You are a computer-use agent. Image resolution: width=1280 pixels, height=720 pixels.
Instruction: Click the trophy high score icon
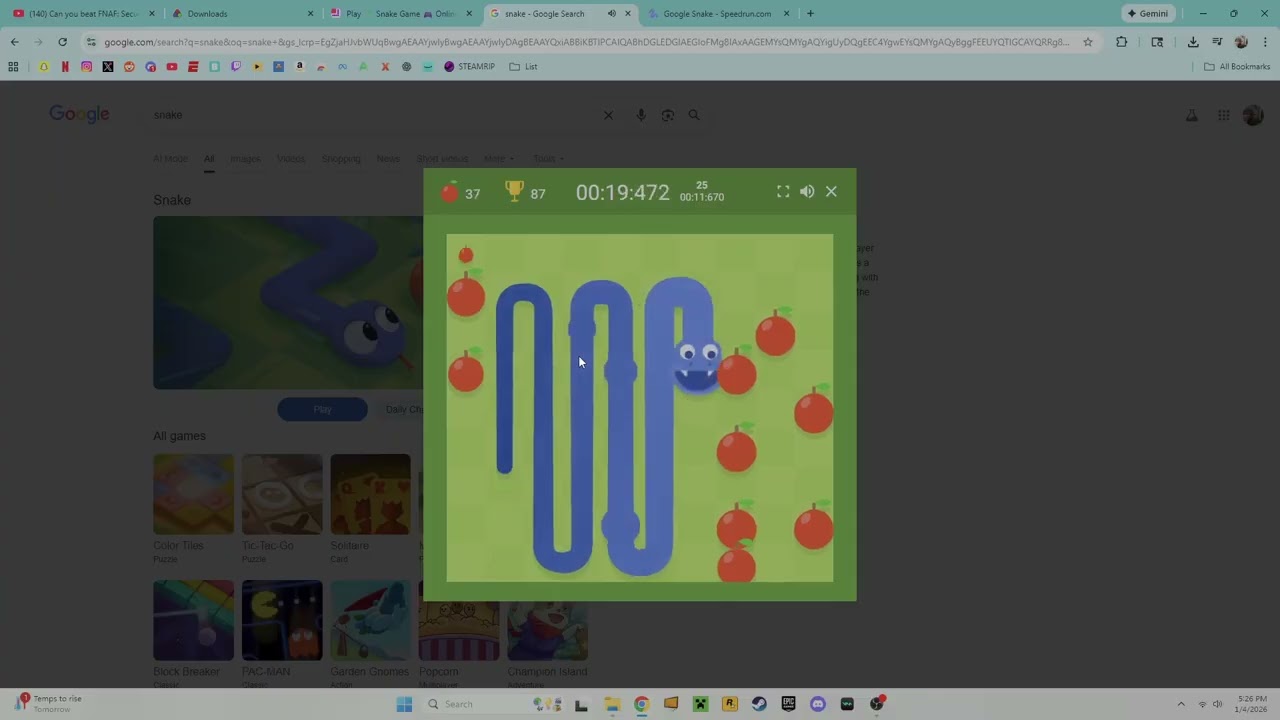click(514, 191)
